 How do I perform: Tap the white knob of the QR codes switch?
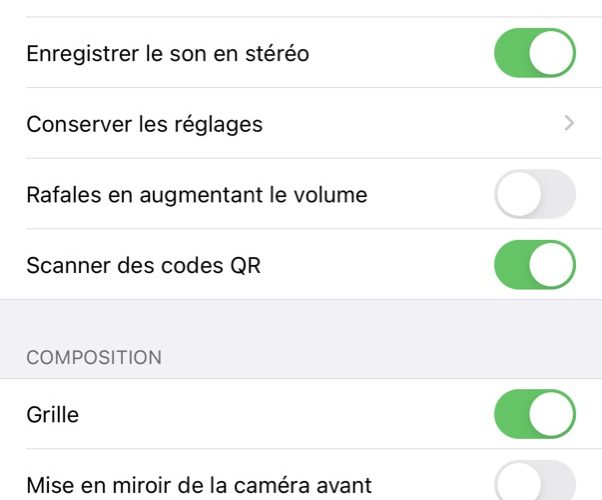551,265
